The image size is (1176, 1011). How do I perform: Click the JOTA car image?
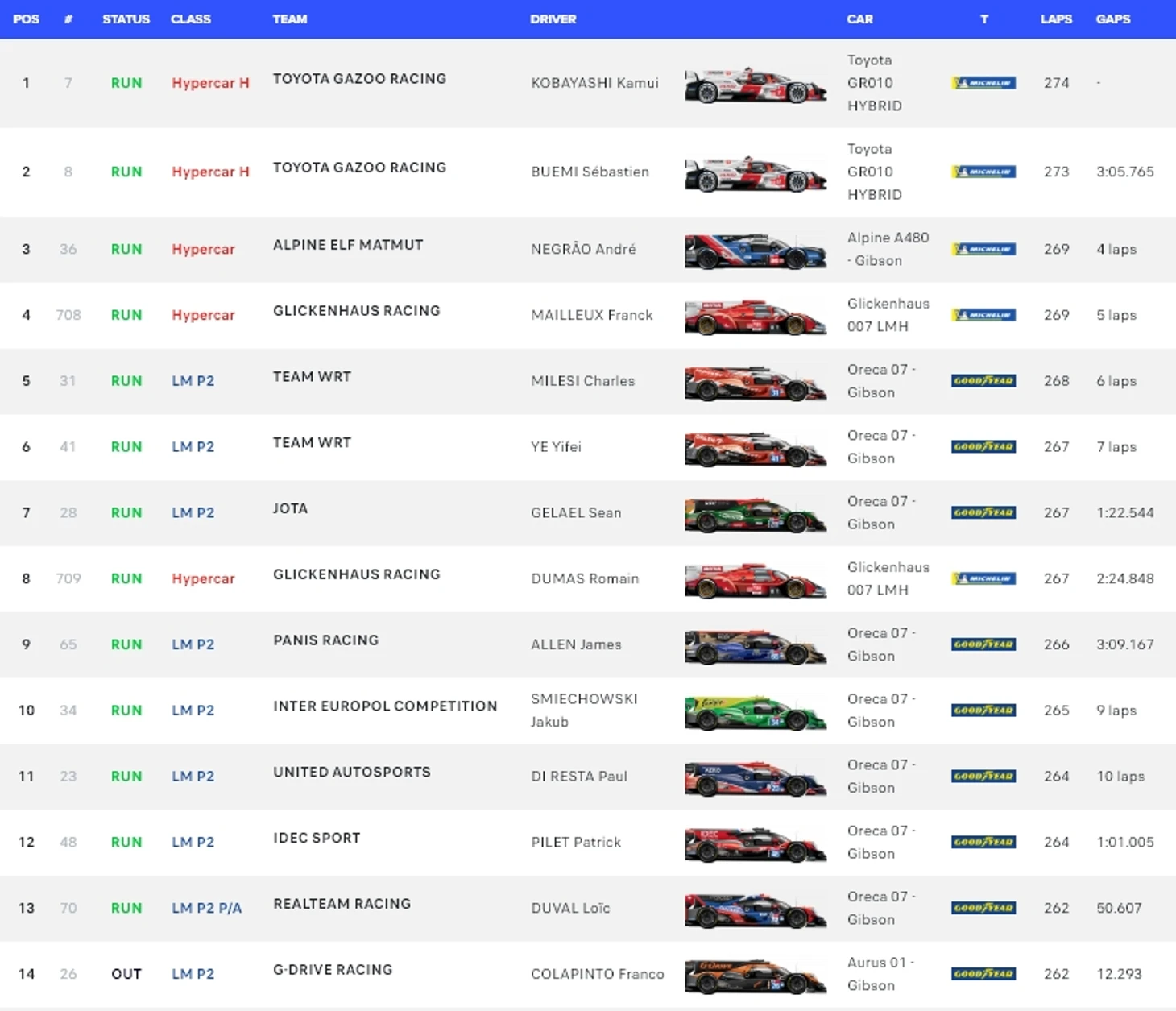[x=755, y=514]
